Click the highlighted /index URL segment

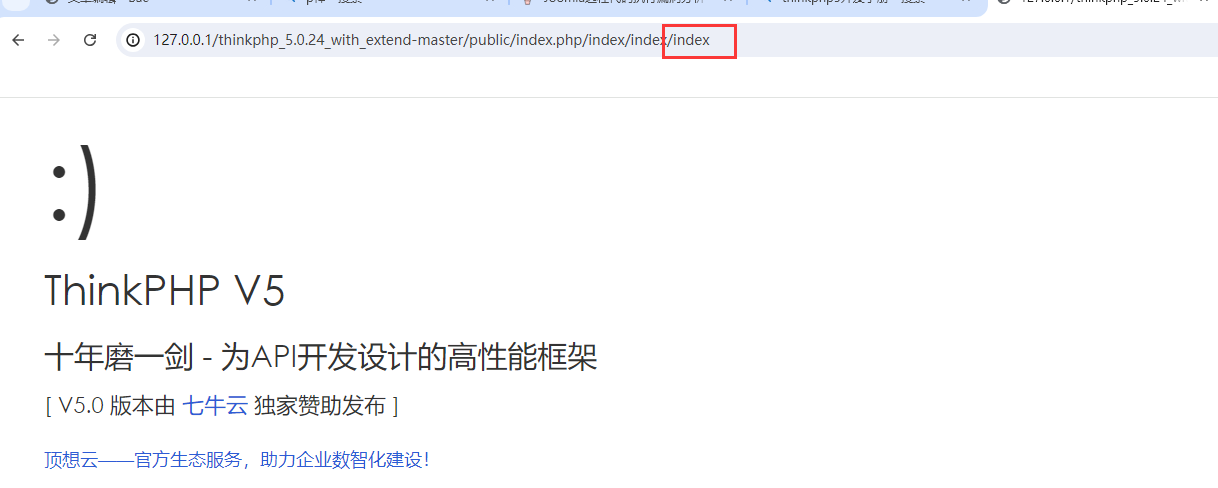(x=699, y=41)
